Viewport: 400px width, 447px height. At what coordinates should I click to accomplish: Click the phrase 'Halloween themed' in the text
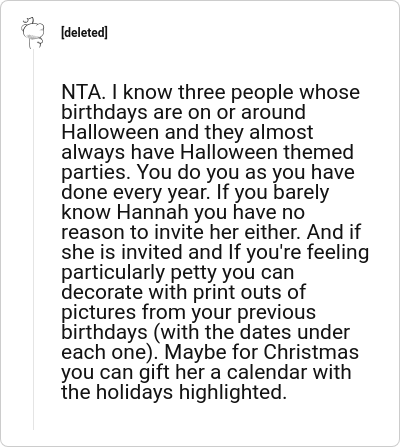pos(267,152)
